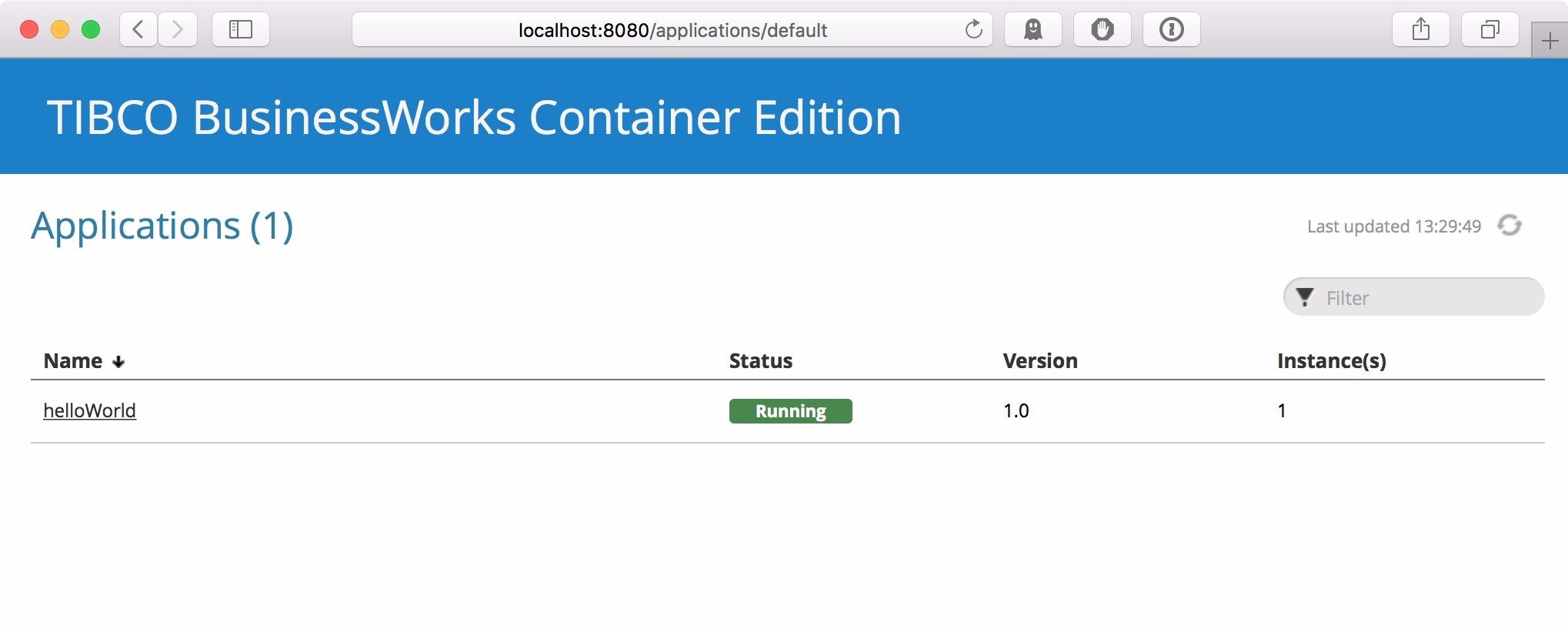Open the Share menu icon
Screen dimensions: 1568x626
pyautogui.click(x=1421, y=30)
